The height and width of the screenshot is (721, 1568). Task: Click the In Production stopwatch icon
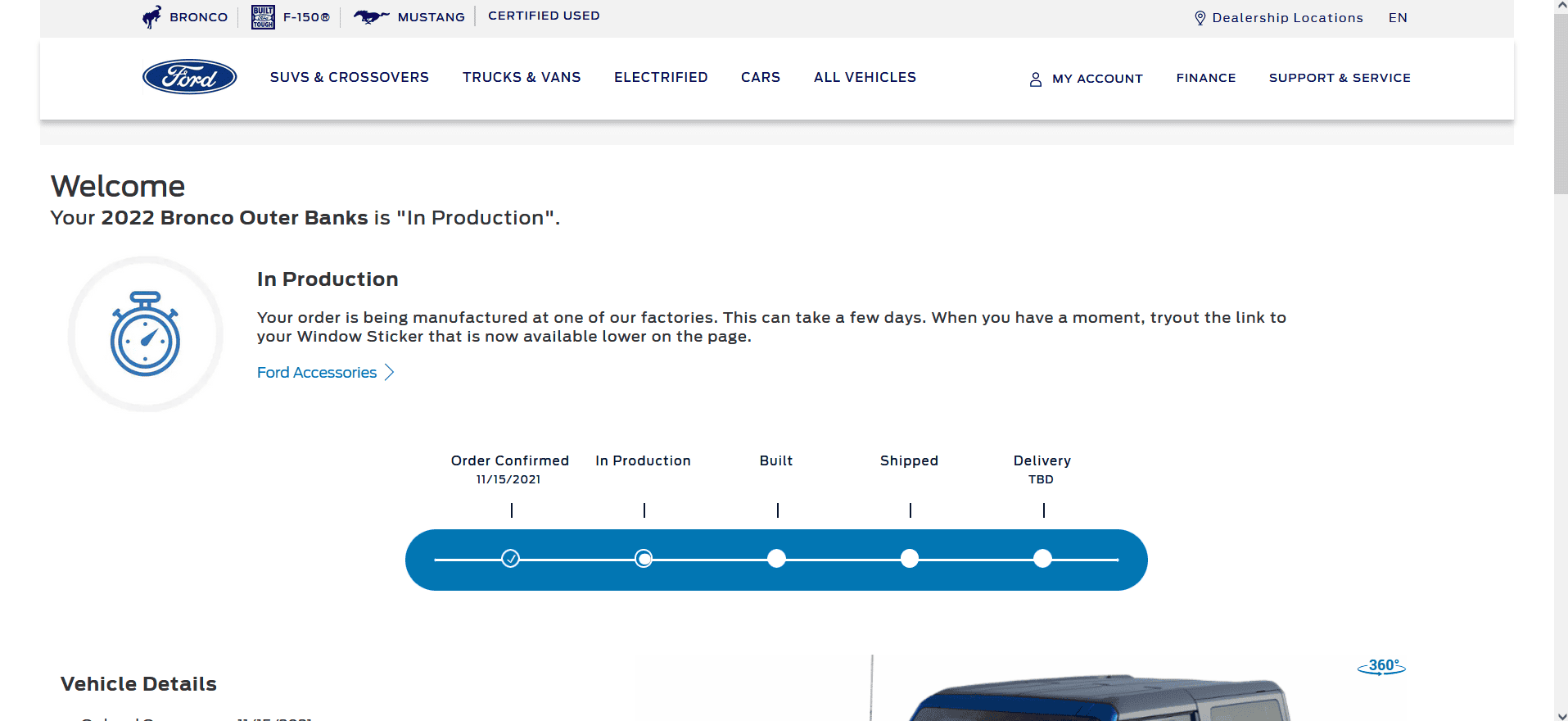coord(146,333)
